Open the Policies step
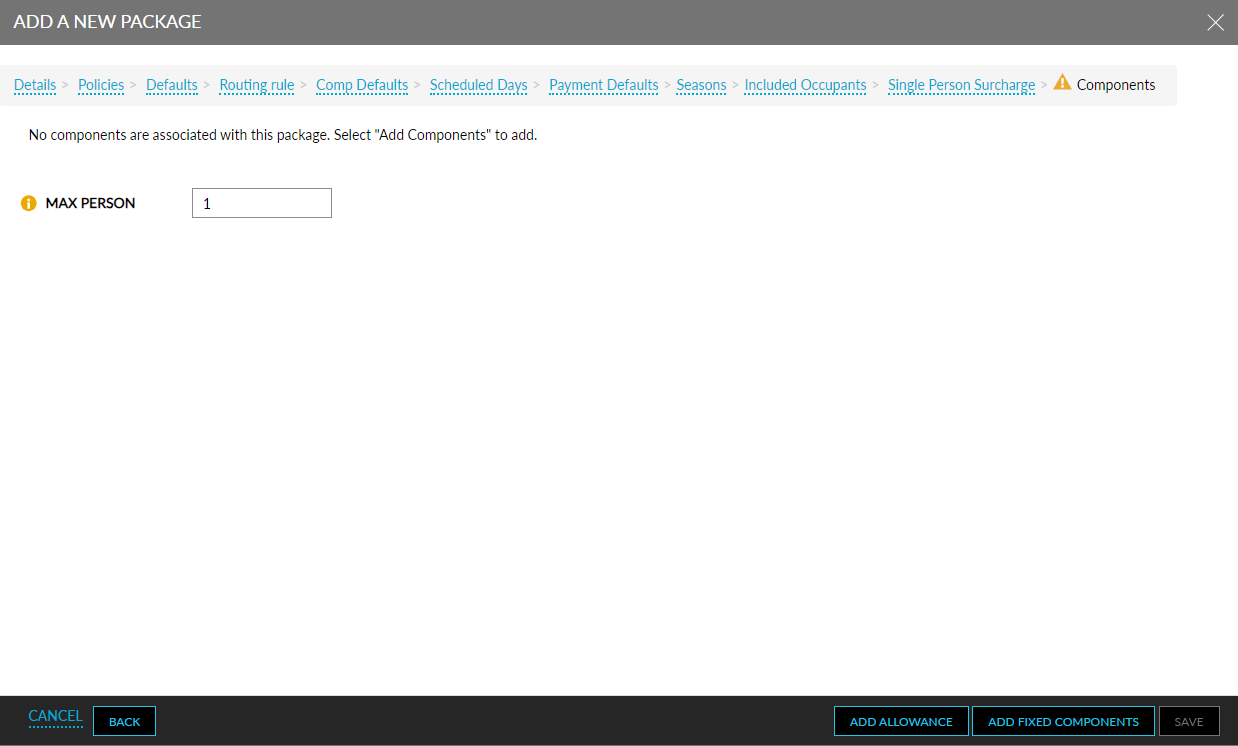Viewport: 1238px width, 746px height. (x=100, y=85)
